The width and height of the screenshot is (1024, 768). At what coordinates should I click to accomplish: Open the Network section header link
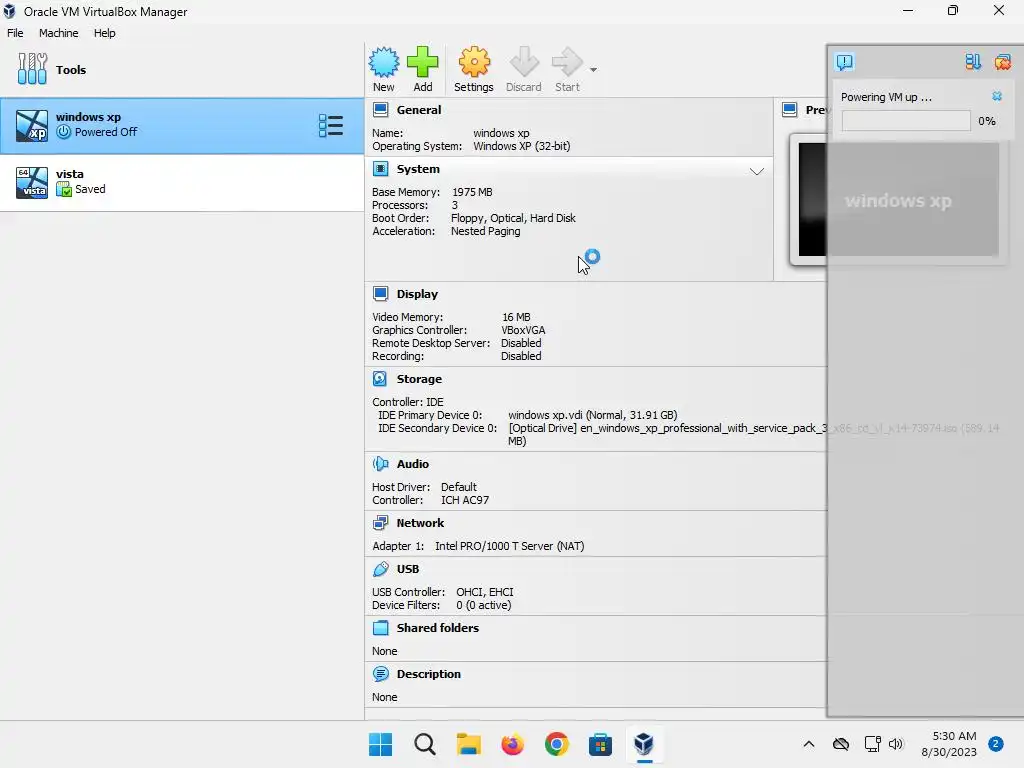click(x=420, y=522)
